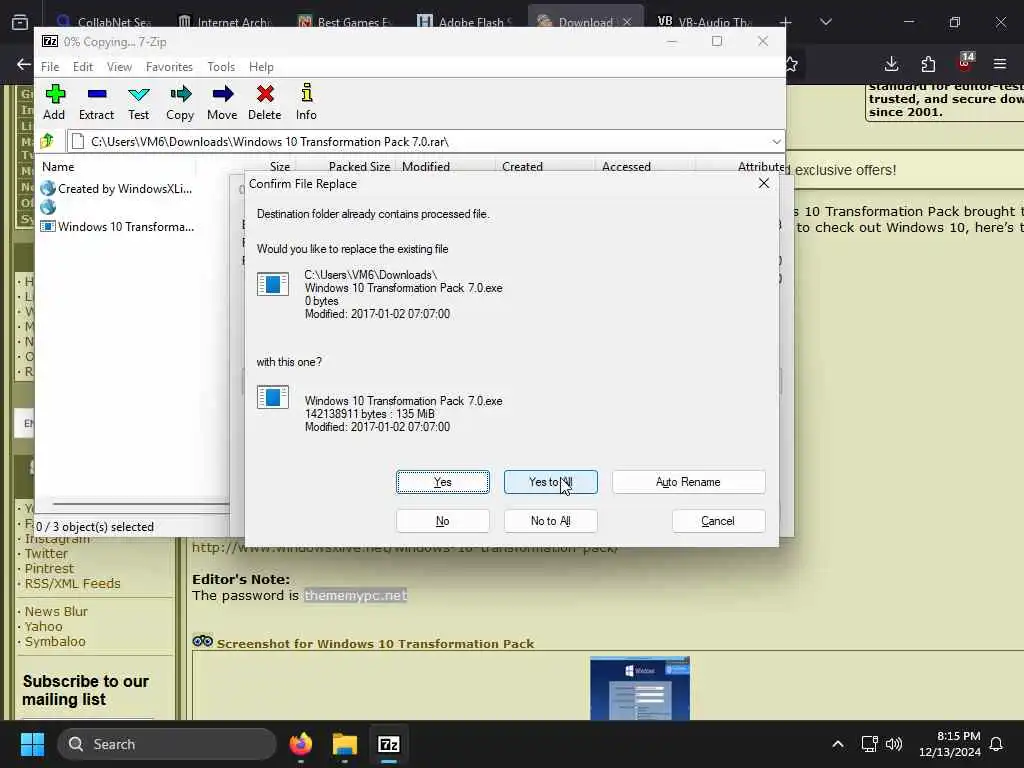This screenshot has height=768, width=1024.
Task: List all Firefox tabs dropdown
Action: click(x=825, y=22)
